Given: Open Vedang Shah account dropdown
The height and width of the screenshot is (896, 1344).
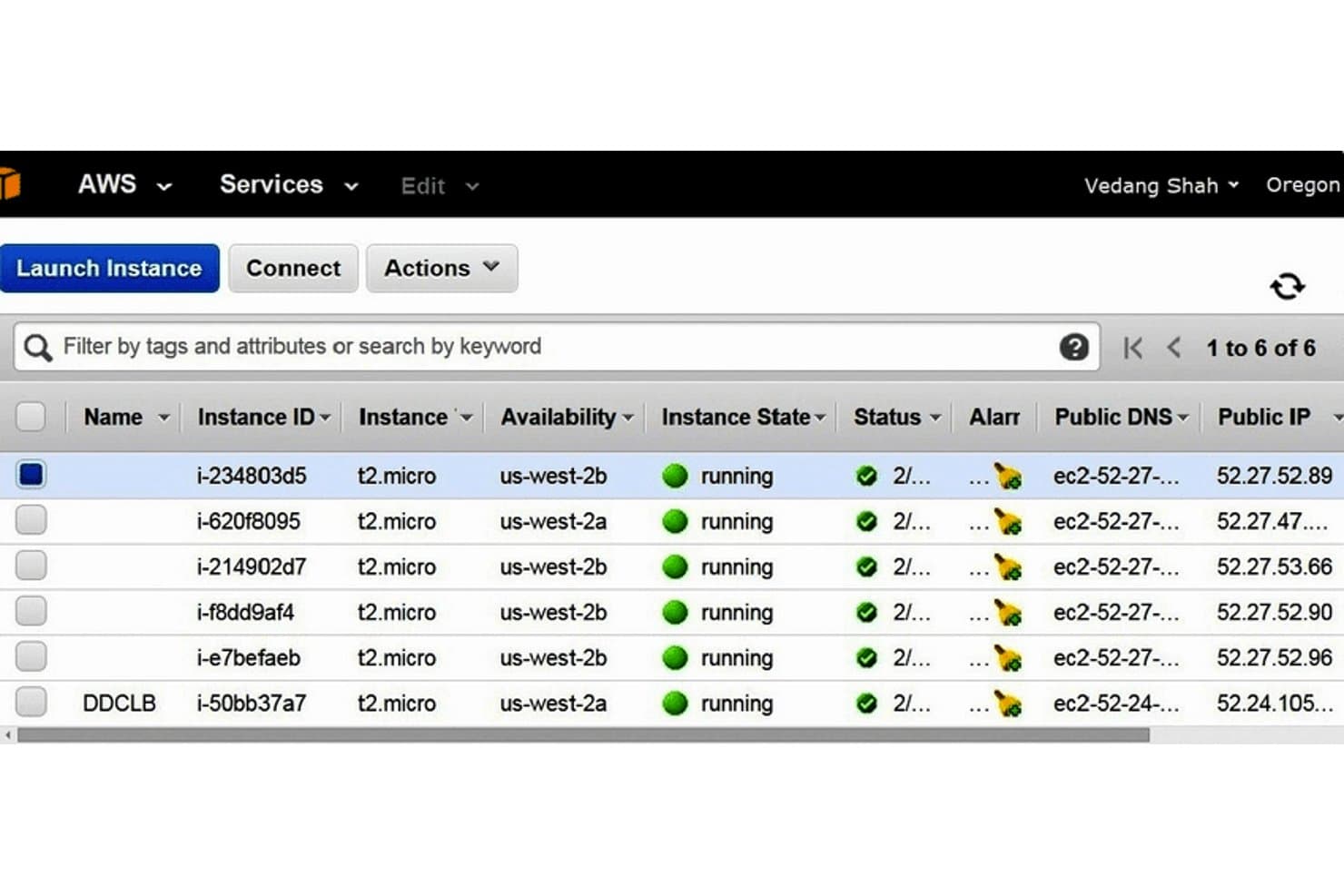Looking at the screenshot, I should 1161,185.
